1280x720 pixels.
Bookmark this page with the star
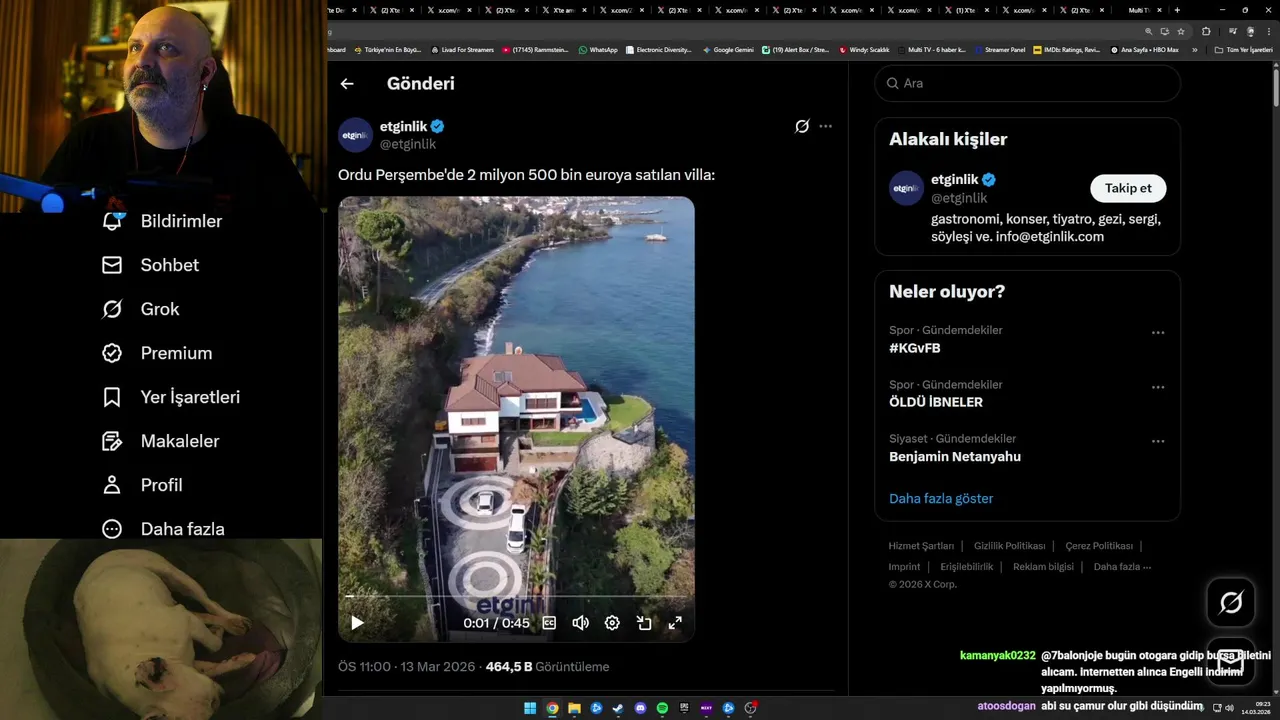point(1180,31)
